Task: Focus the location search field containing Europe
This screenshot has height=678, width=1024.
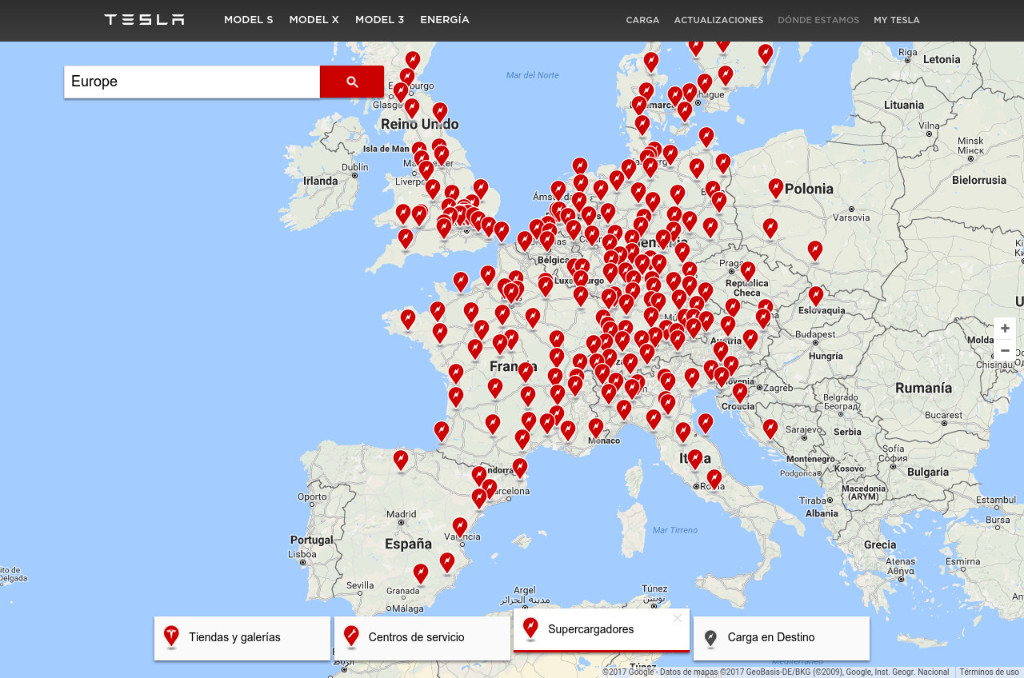Action: (x=192, y=82)
